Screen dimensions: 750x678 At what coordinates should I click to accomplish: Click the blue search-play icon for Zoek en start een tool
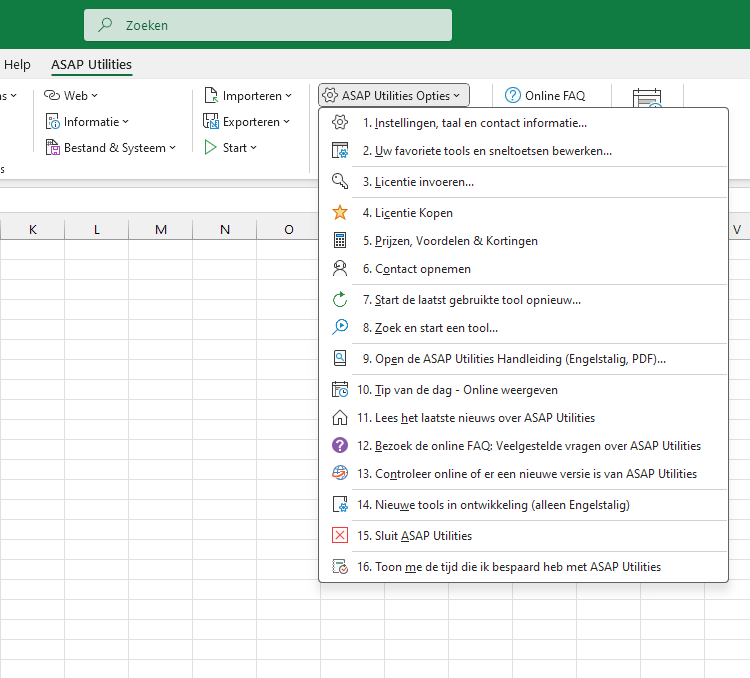[x=340, y=327]
